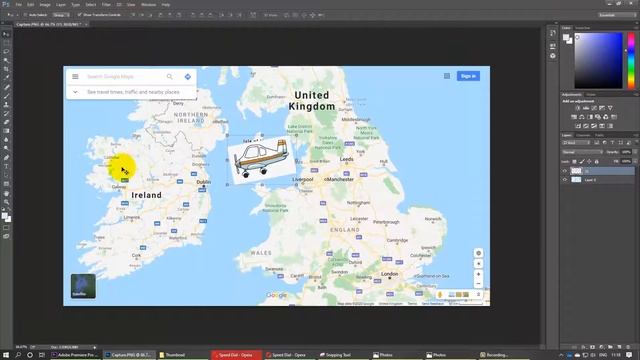This screenshot has height=360, width=640.
Task: Select the Gradient tool
Action: (x=6, y=131)
